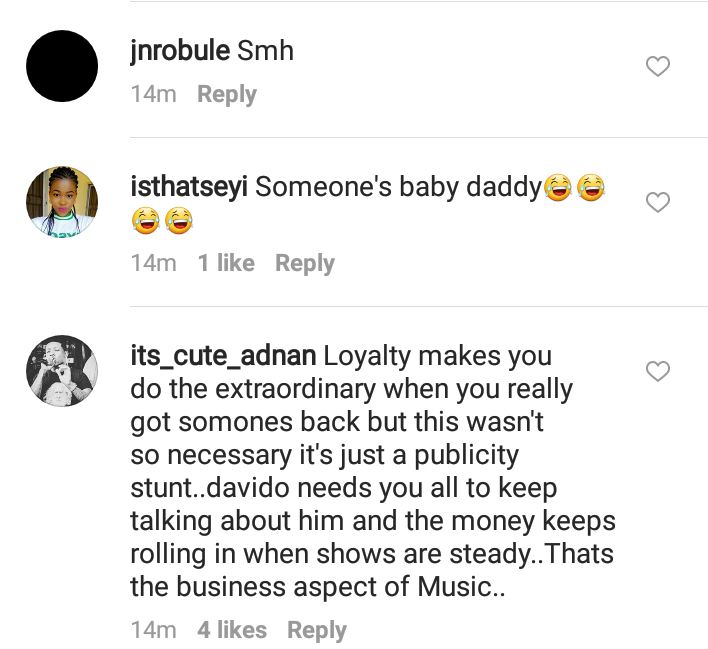The image size is (708, 649).
Task: Open its_cute_adnan's grayscale avatar
Action: tap(62, 371)
